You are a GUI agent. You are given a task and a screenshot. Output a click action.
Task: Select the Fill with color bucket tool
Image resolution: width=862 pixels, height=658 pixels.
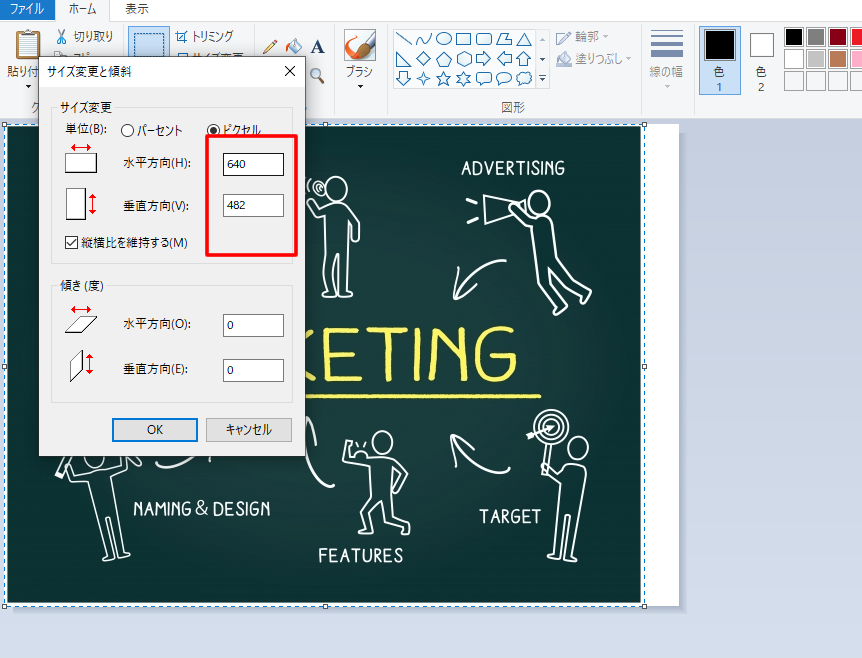point(293,46)
